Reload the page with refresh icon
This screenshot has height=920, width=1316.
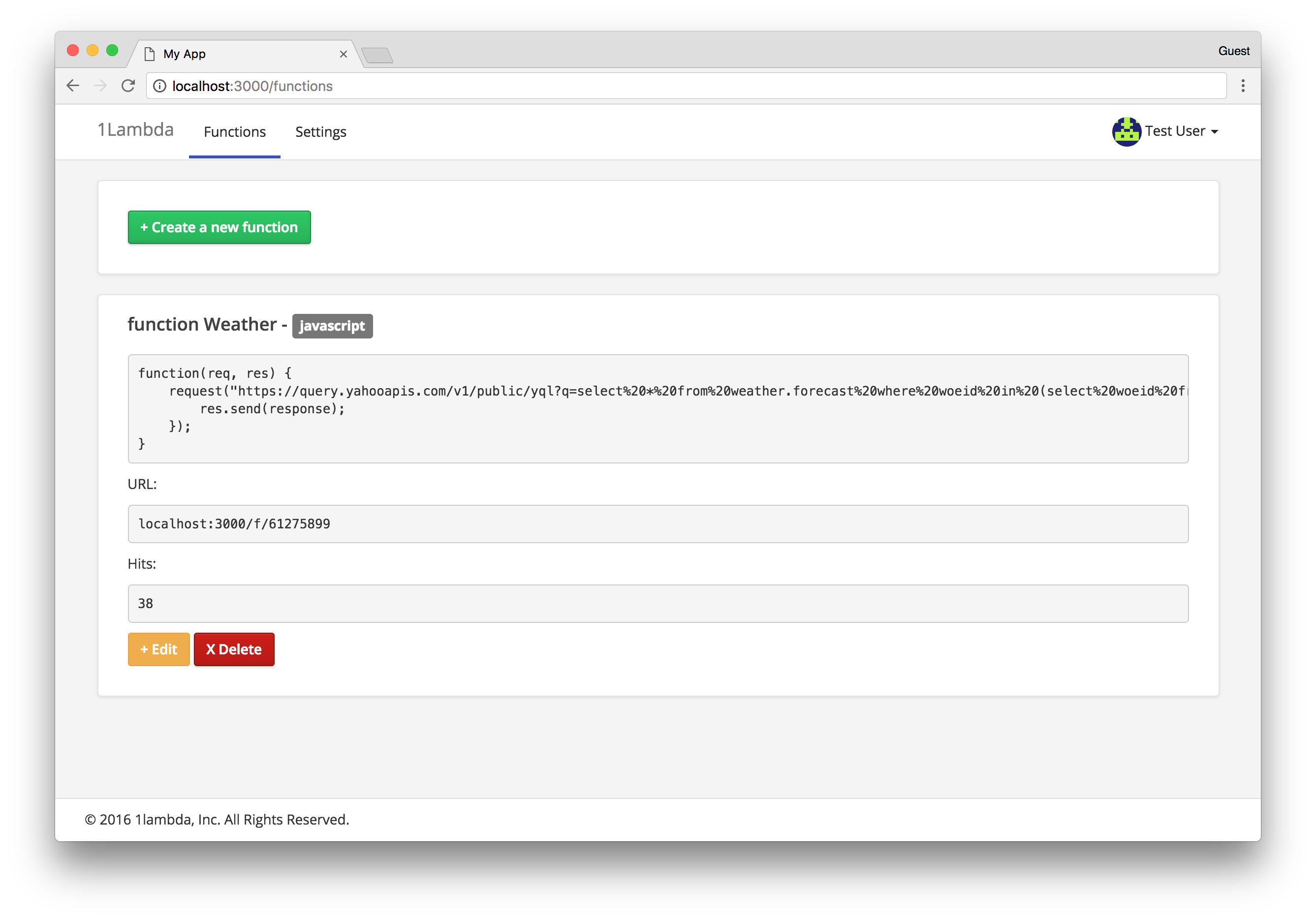128,86
